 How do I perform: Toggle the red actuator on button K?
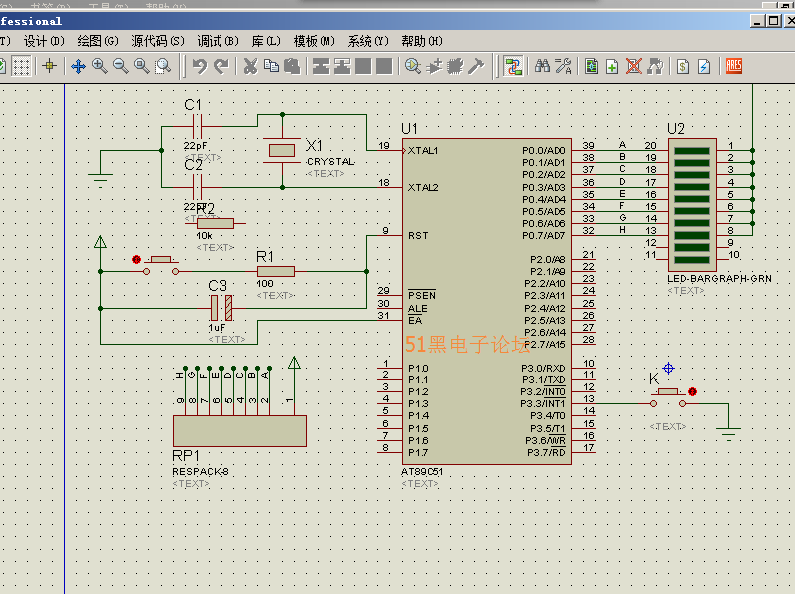[x=693, y=391]
